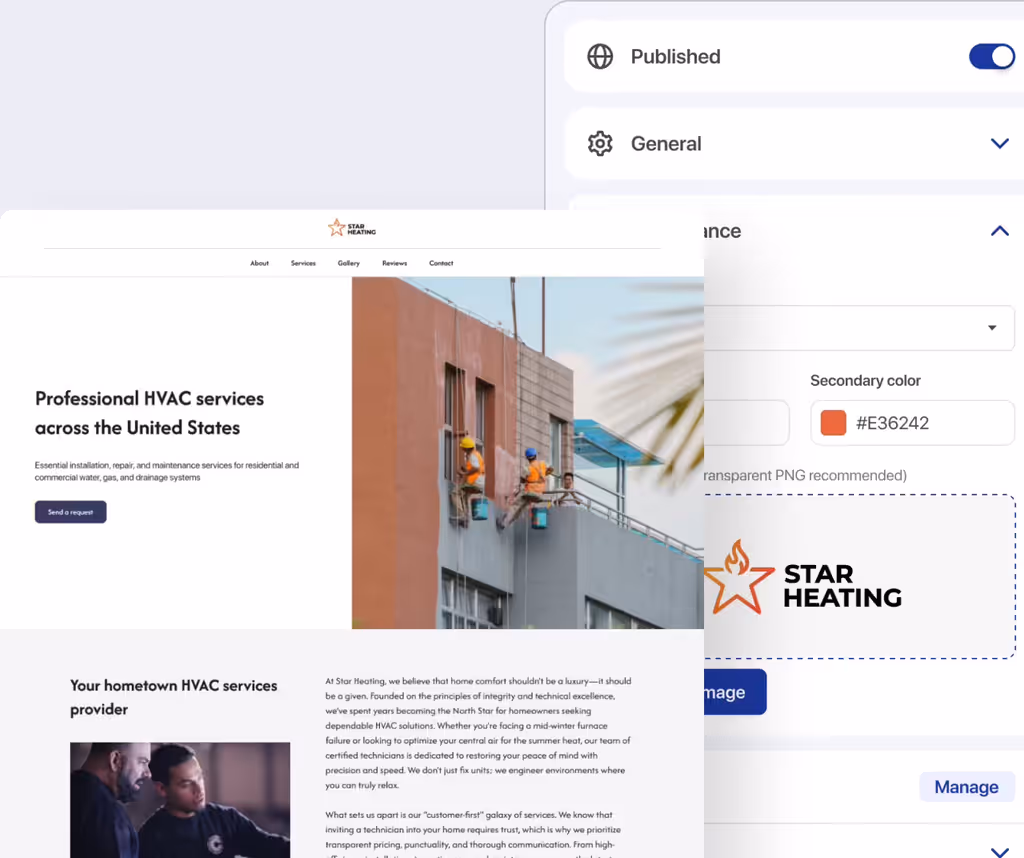
Task: Click the General label text
Action: (x=665, y=144)
